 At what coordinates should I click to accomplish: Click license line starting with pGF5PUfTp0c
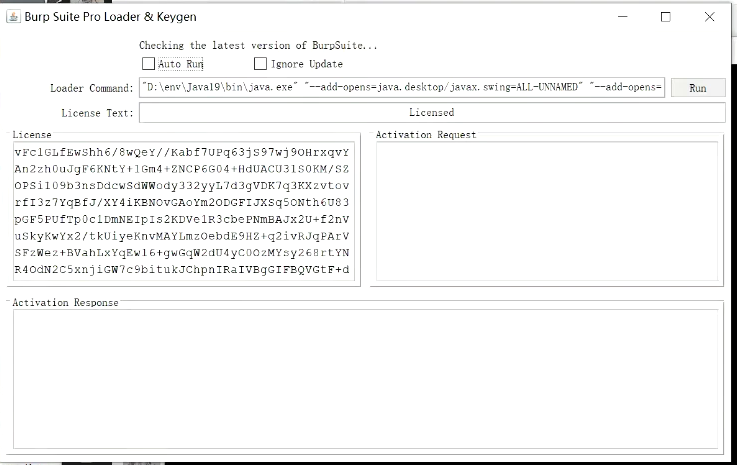pos(182,220)
